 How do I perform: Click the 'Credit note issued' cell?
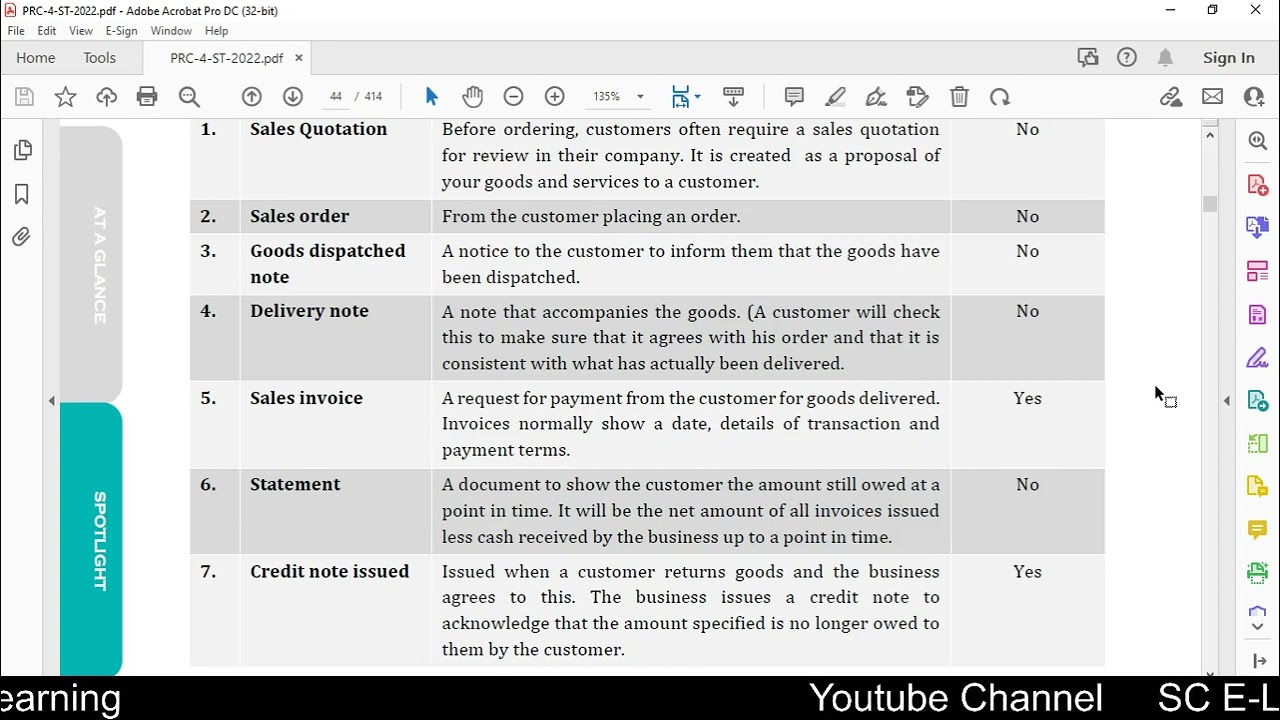click(335, 610)
